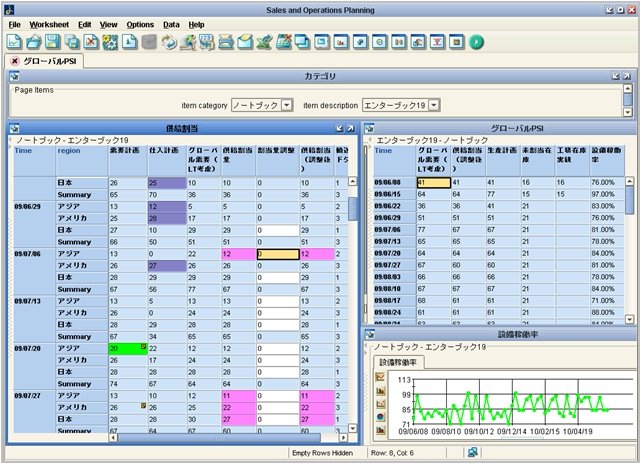Click the 生産計画 column header in グローバルPSI

502,161
